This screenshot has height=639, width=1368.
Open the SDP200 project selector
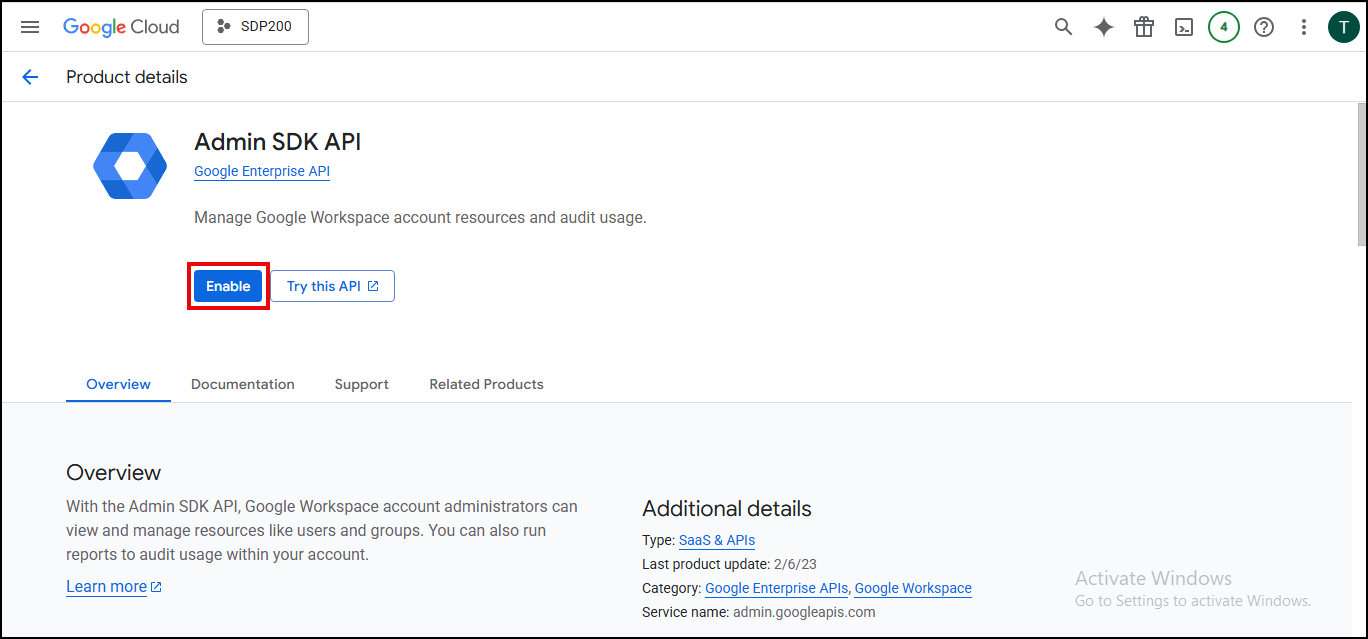click(x=255, y=27)
